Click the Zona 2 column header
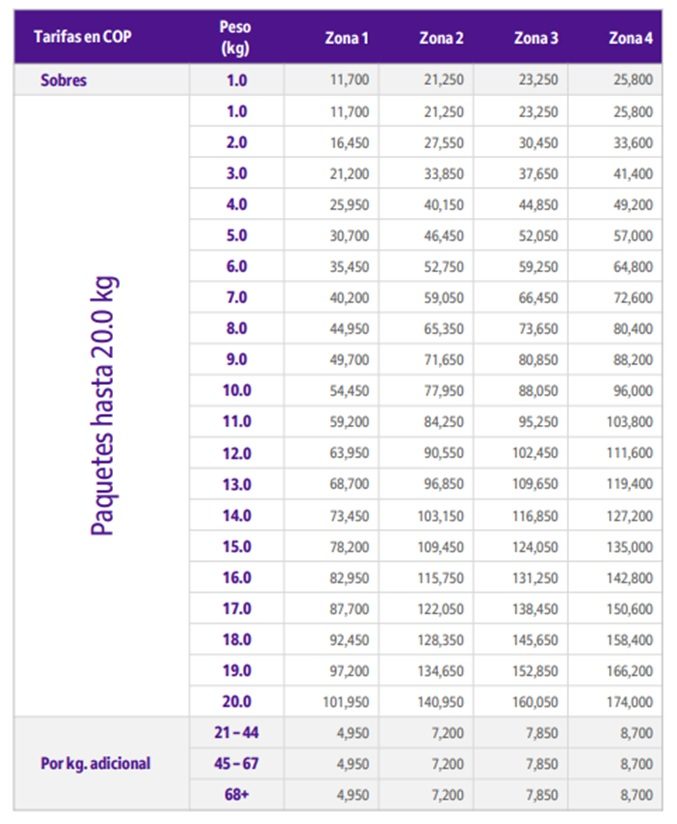The width and height of the screenshot is (677, 824). tap(441, 38)
